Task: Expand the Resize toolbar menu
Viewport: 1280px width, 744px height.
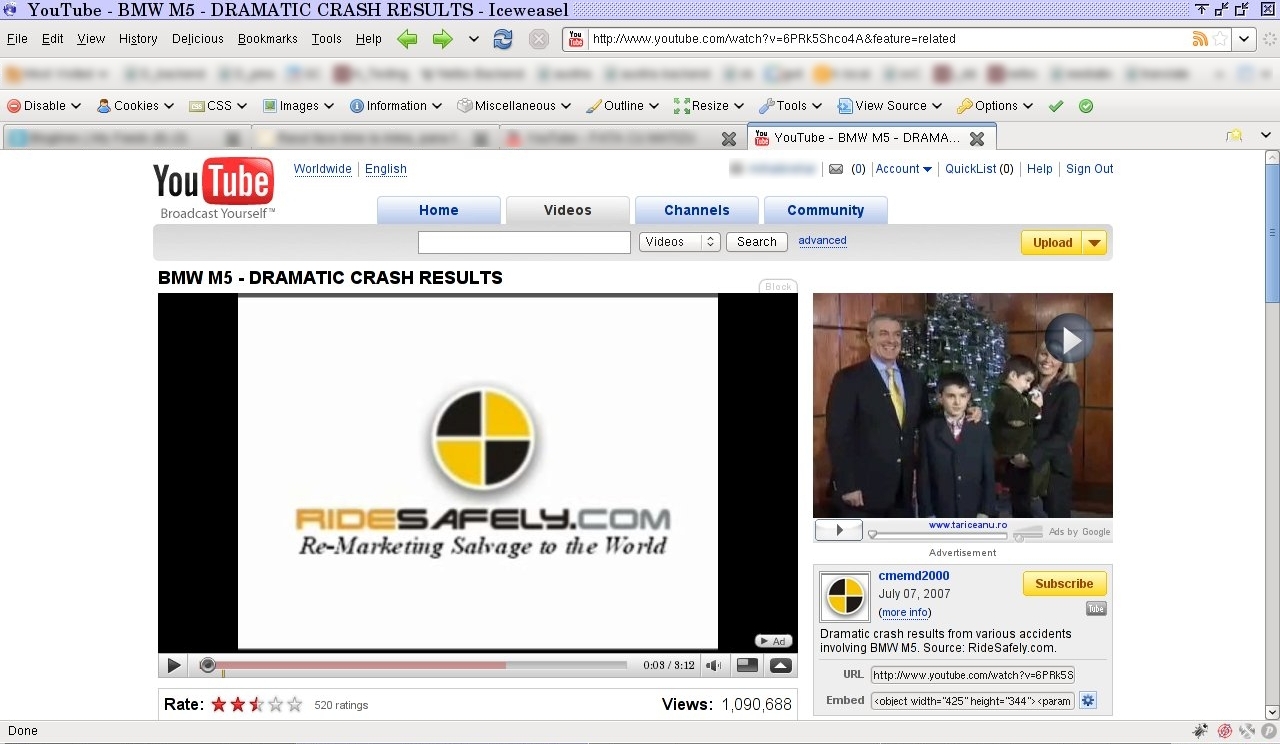Action: pyautogui.click(x=709, y=106)
